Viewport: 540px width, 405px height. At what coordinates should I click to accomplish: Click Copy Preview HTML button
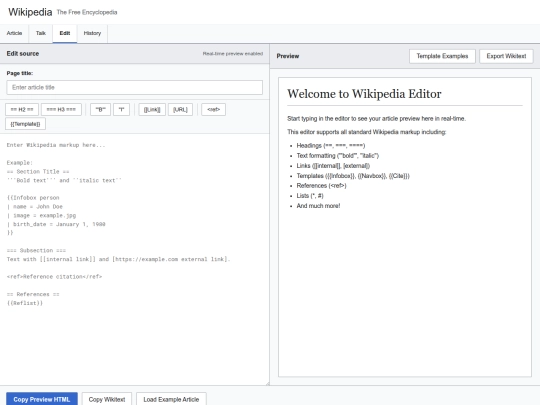(x=42, y=399)
